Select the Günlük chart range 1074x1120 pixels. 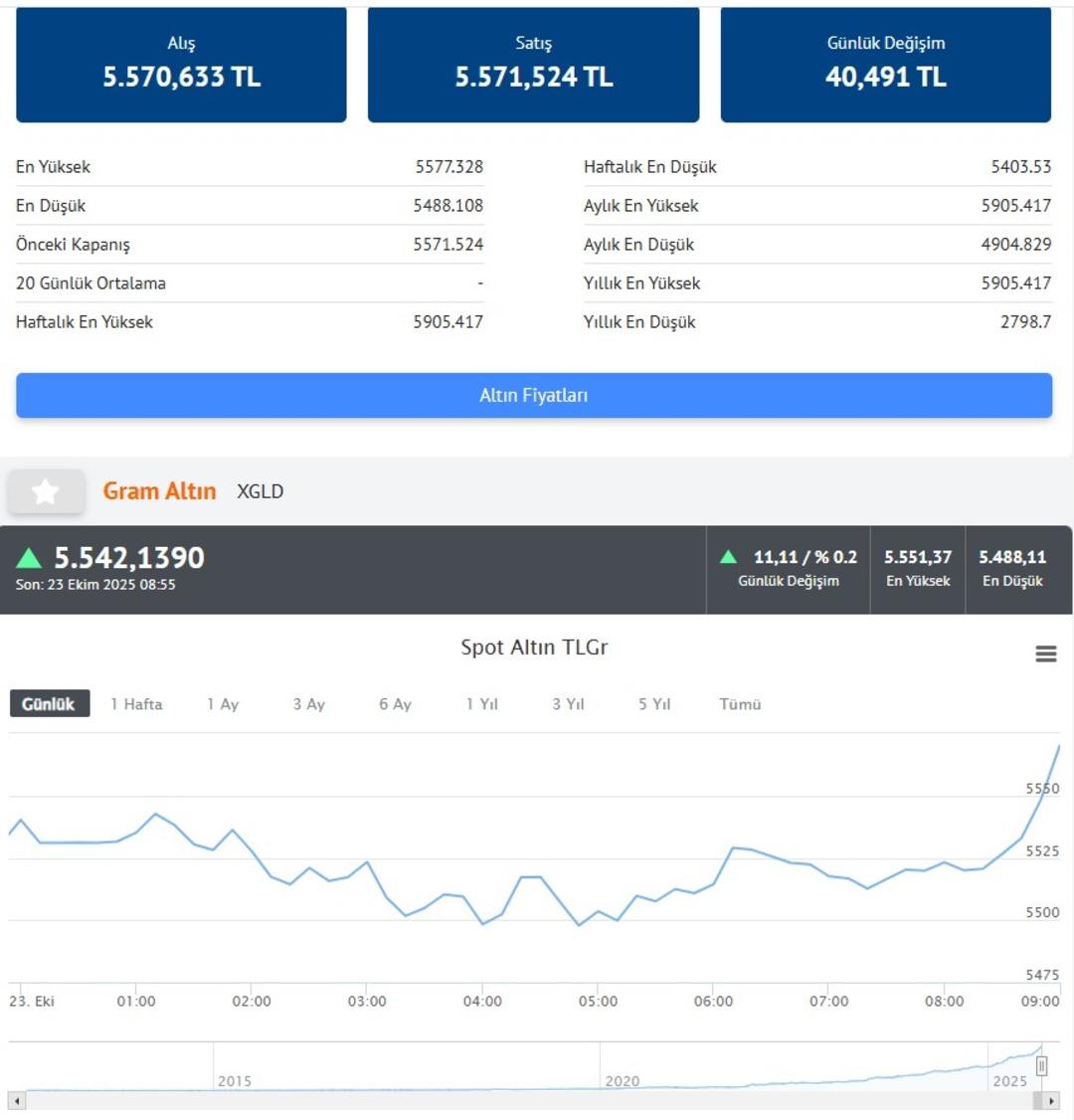[x=49, y=704]
